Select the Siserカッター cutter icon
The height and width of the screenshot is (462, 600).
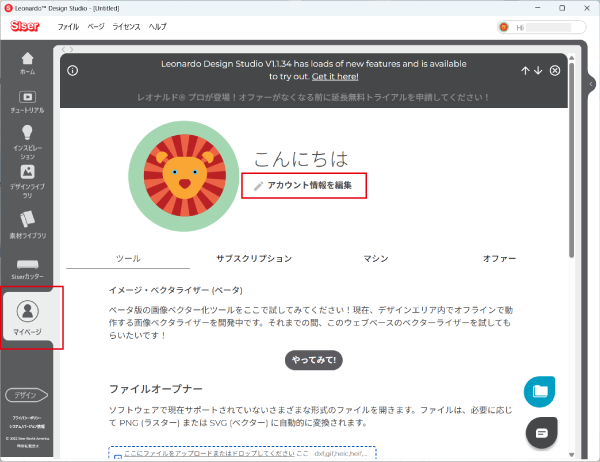[27, 265]
